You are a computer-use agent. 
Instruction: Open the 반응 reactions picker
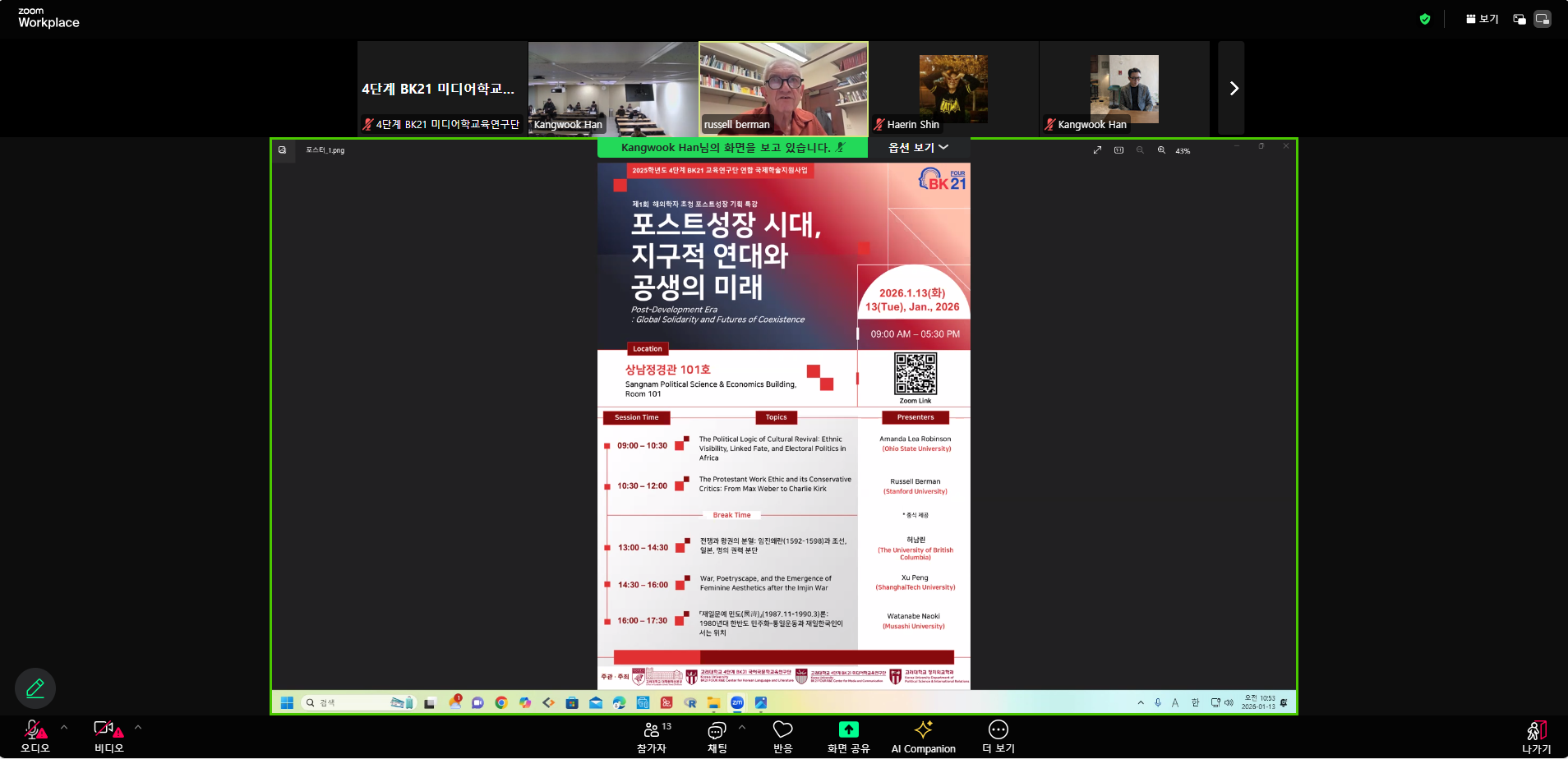[x=782, y=737]
